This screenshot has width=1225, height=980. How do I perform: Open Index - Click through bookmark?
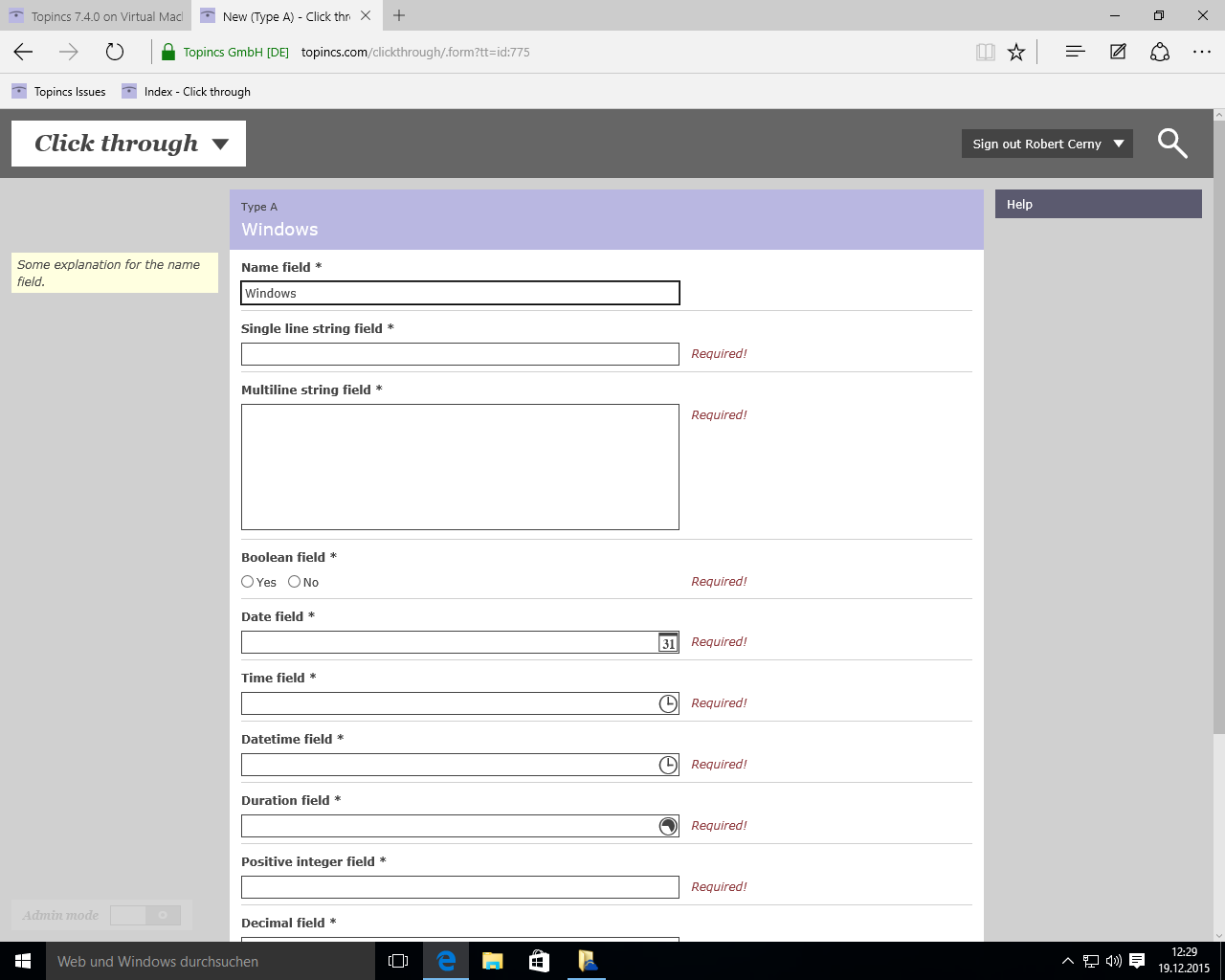(x=187, y=92)
